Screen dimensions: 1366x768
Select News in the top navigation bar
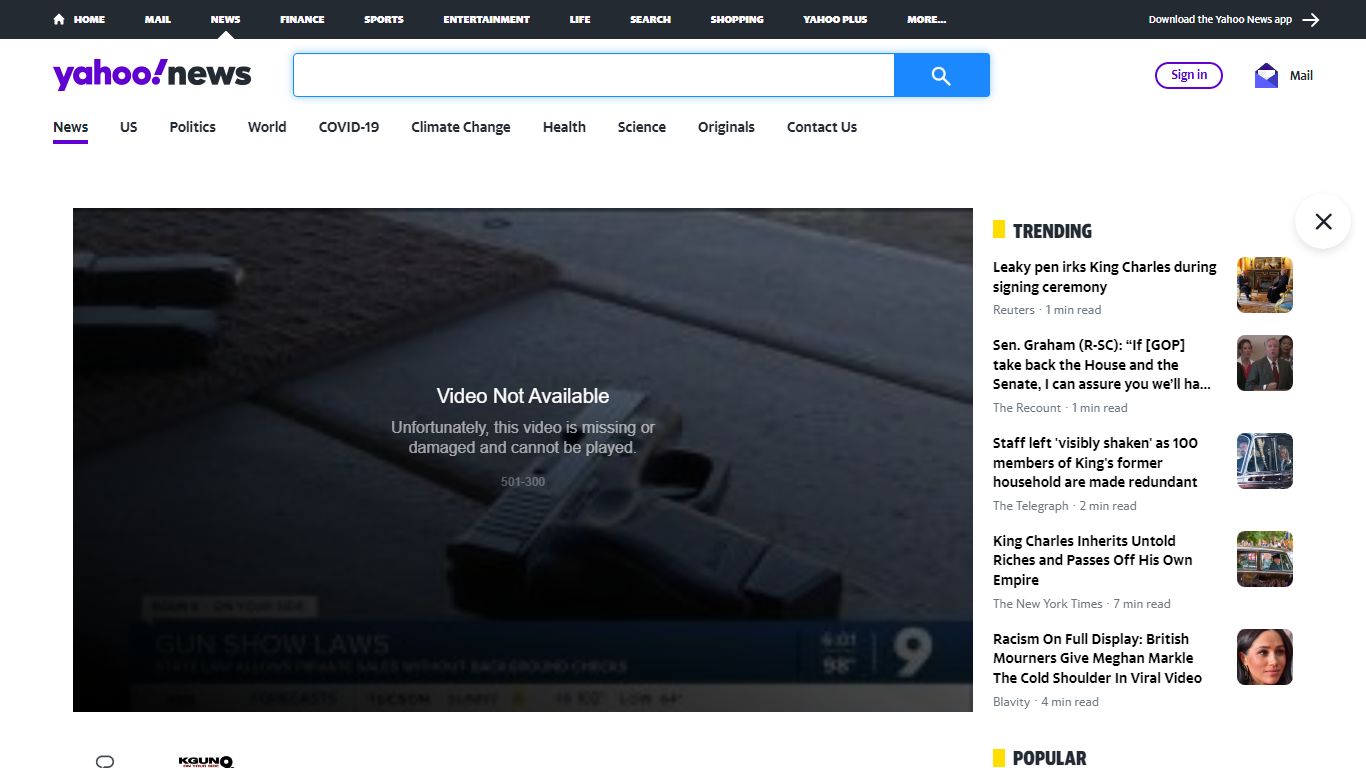(x=225, y=19)
